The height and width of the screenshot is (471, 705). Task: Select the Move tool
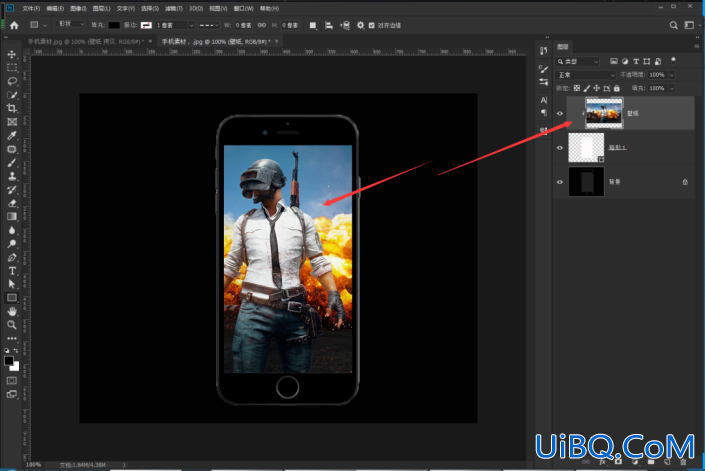tap(12, 54)
